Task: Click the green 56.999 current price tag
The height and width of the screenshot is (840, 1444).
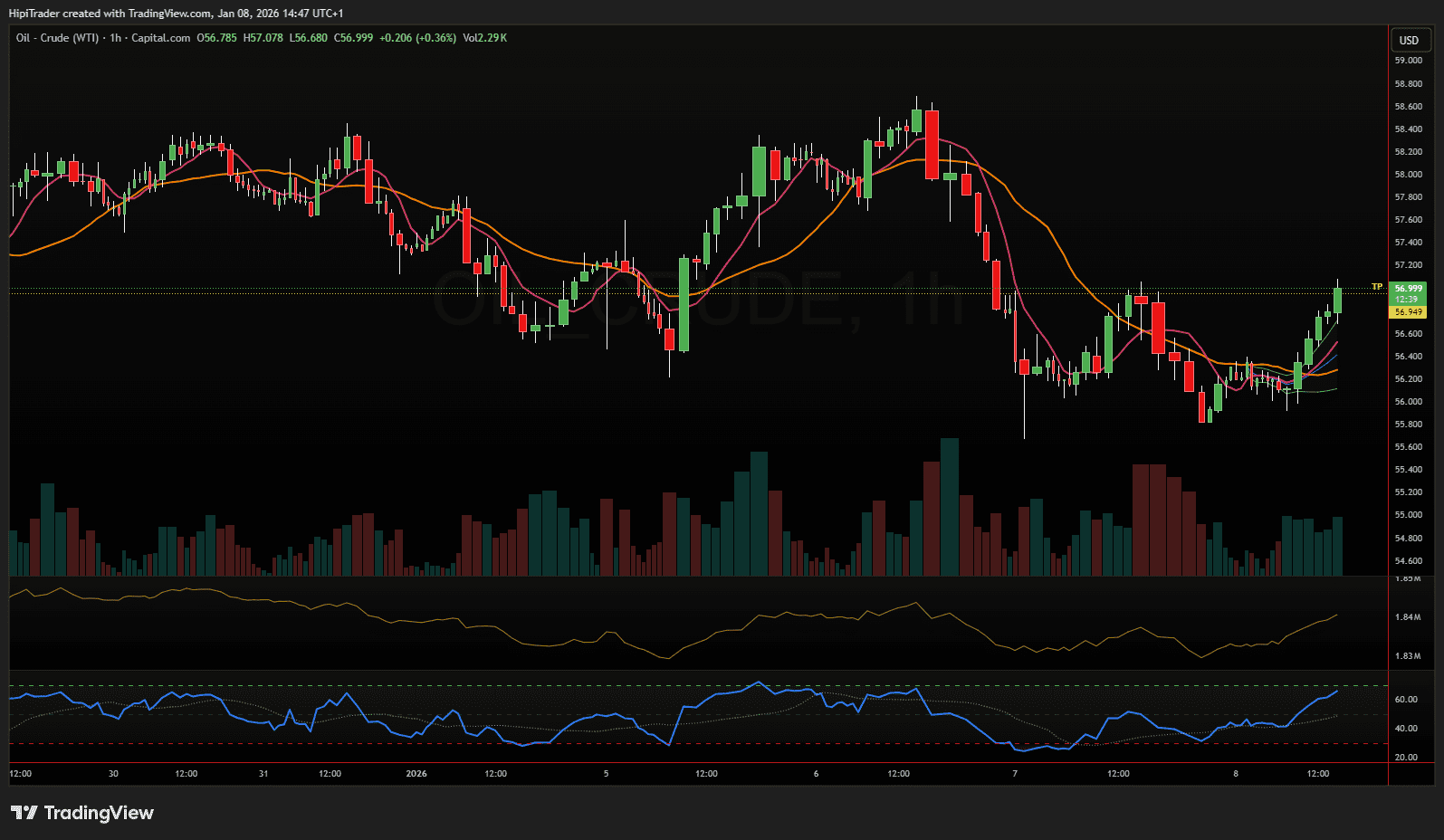Action: [x=1408, y=289]
